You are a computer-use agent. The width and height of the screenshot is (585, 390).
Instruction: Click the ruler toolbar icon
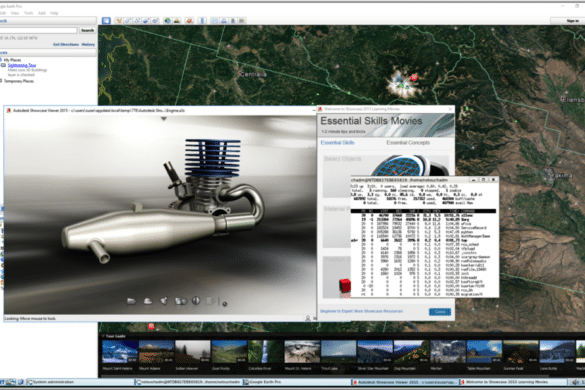[202, 21]
